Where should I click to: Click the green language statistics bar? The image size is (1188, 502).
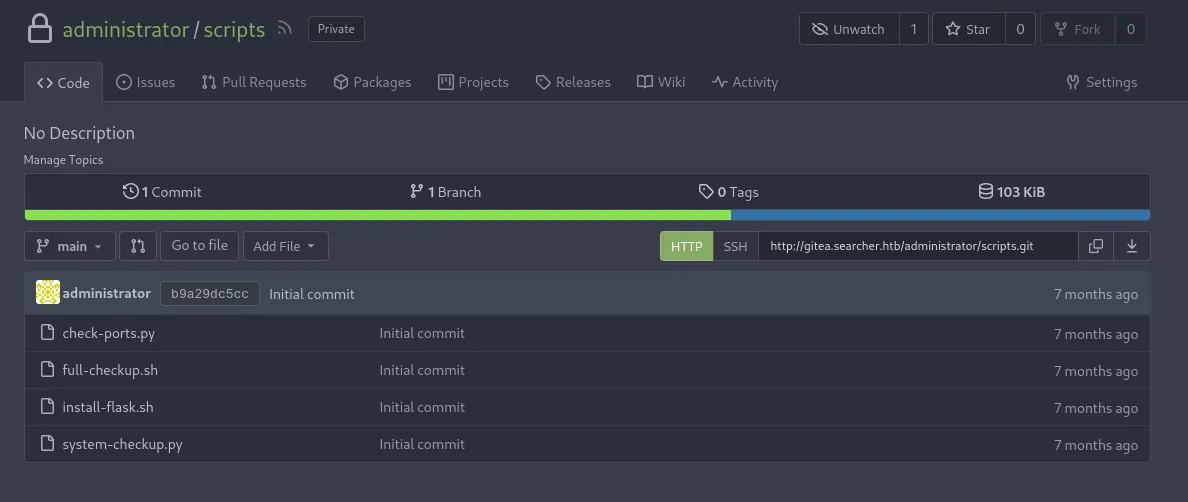click(377, 215)
